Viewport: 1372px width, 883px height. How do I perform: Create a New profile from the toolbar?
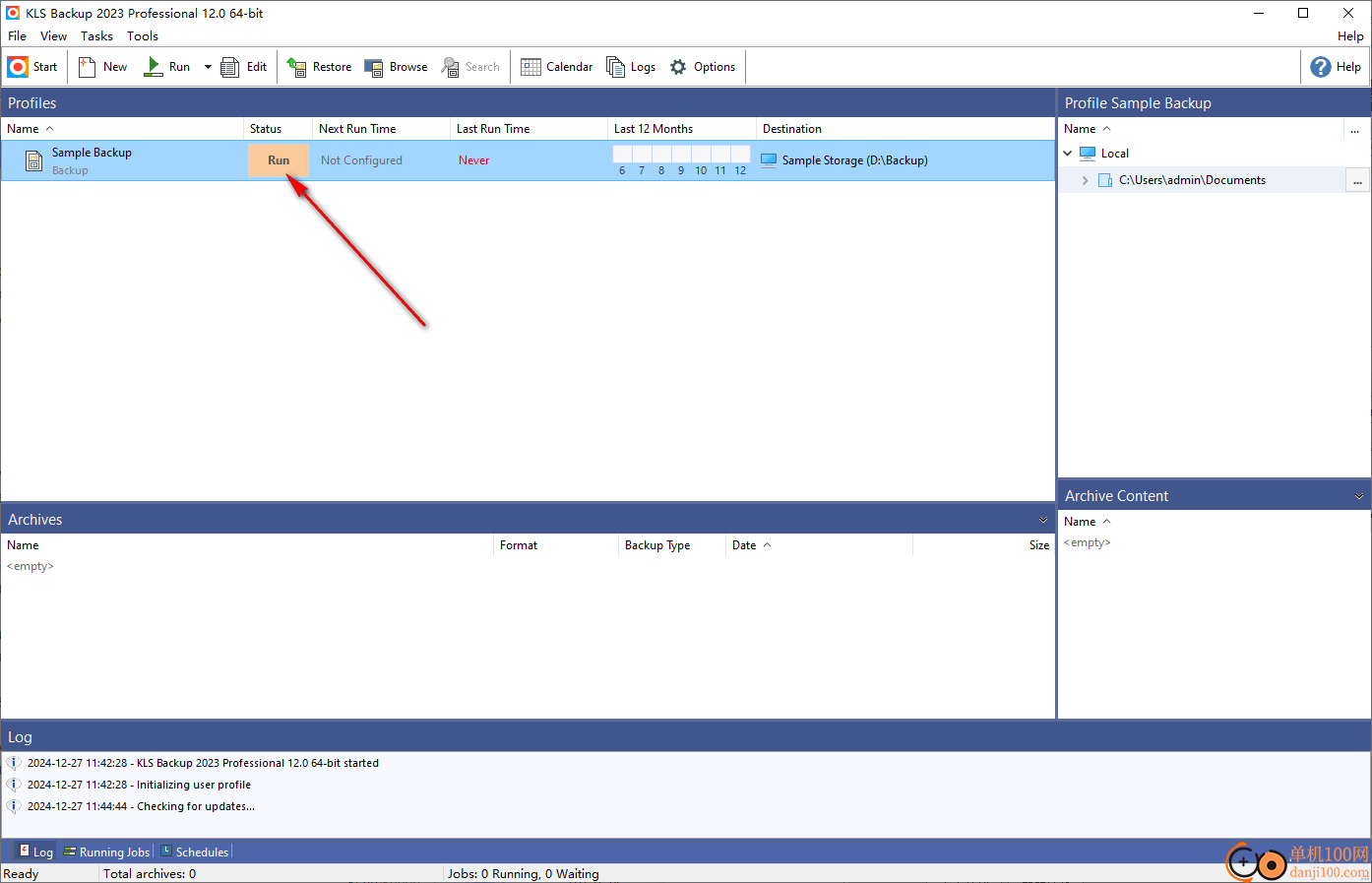102,67
